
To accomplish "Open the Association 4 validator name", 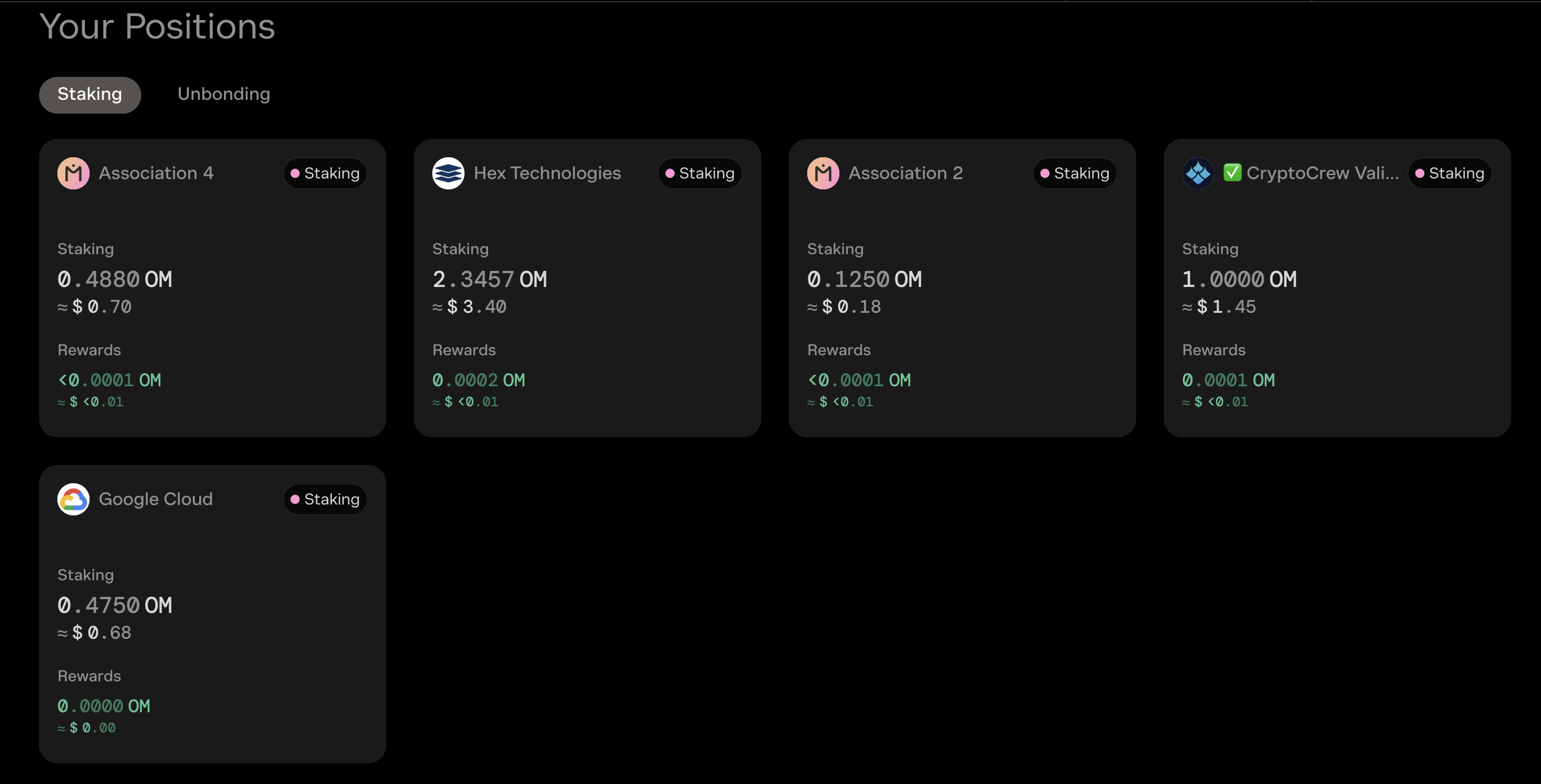I will [156, 173].
